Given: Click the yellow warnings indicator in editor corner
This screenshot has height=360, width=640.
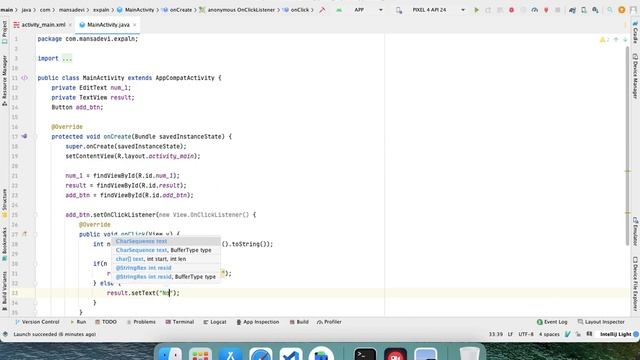Looking at the screenshot, I should click(604, 40).
